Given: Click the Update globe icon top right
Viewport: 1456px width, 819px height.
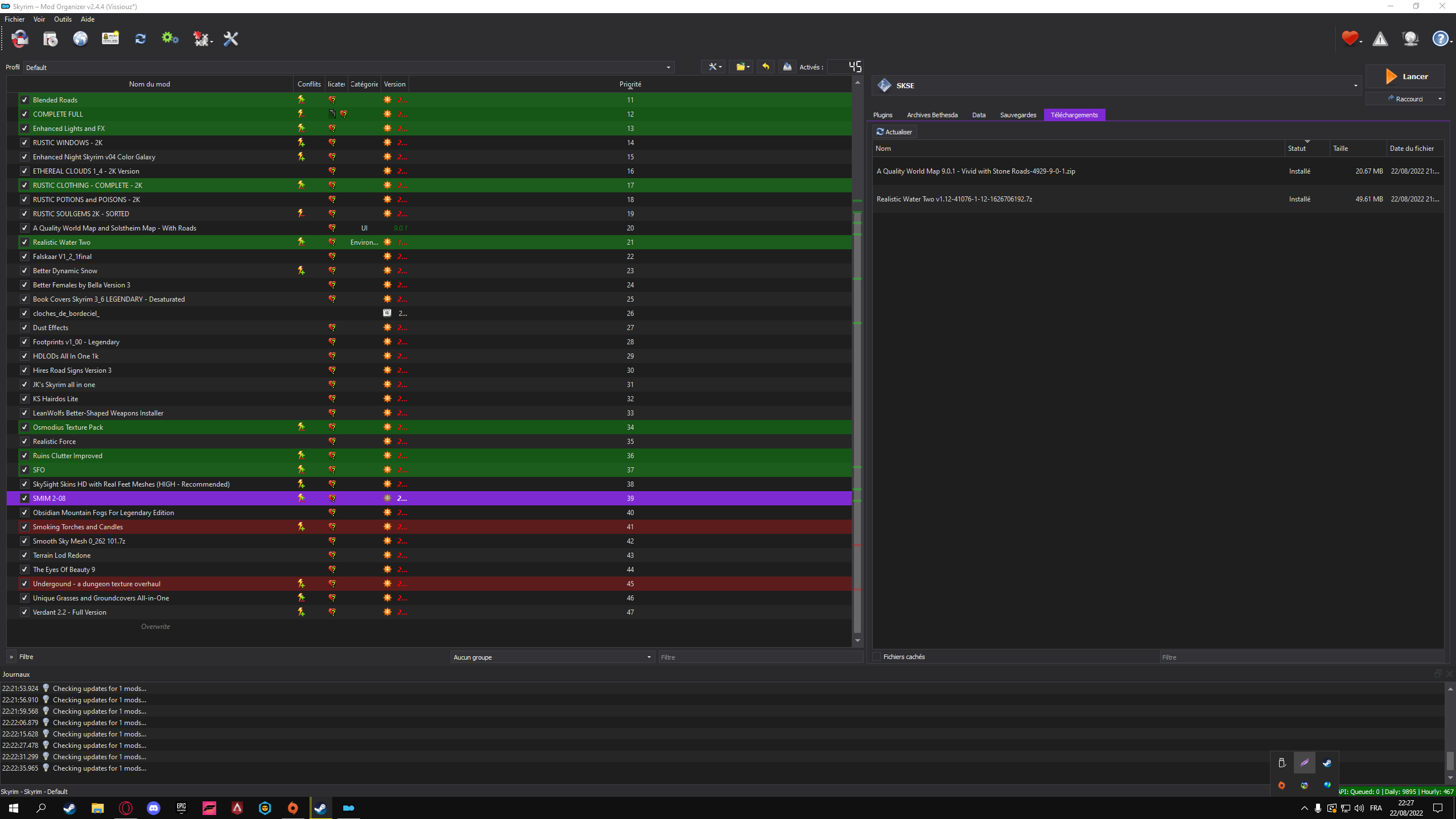Looking at the screenshot, I should tap(1410, 39).
